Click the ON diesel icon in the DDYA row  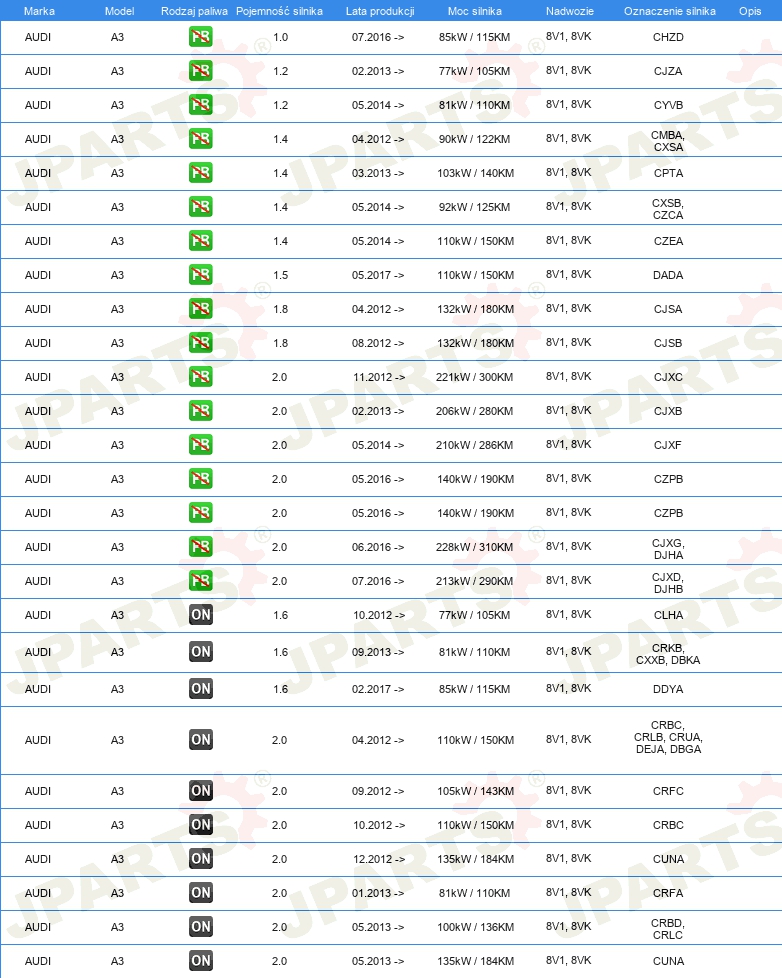[201, 689]
